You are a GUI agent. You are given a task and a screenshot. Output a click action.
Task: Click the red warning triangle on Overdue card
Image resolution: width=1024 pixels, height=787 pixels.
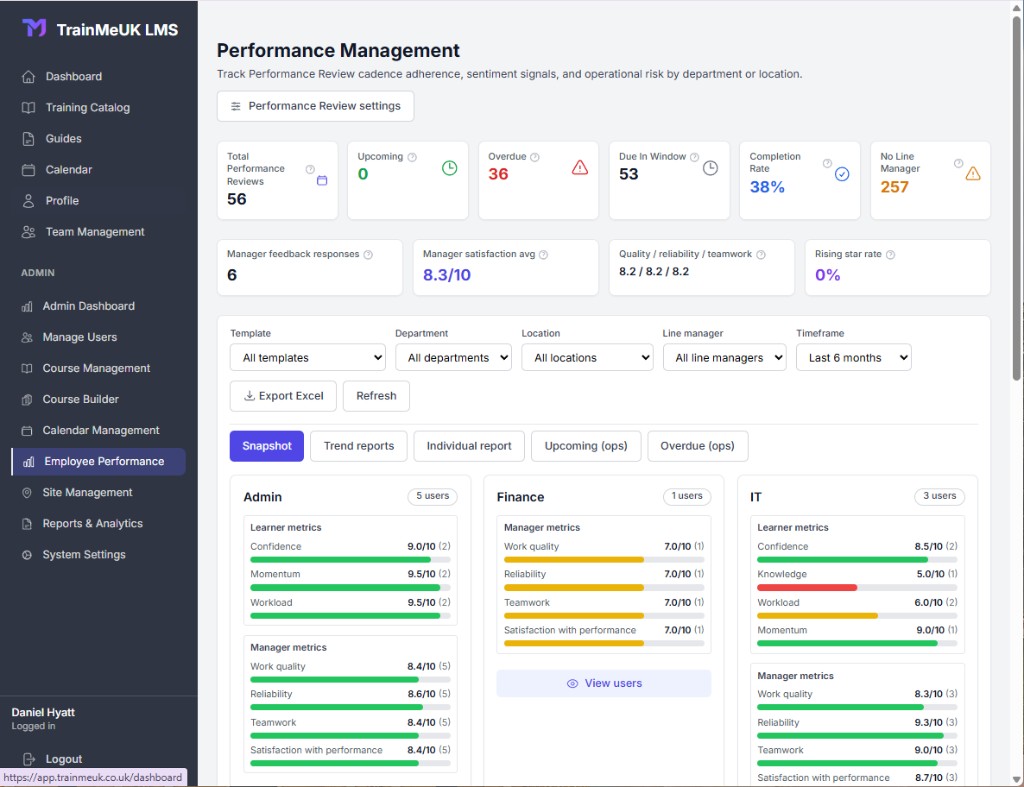click(x=580, y=168)
